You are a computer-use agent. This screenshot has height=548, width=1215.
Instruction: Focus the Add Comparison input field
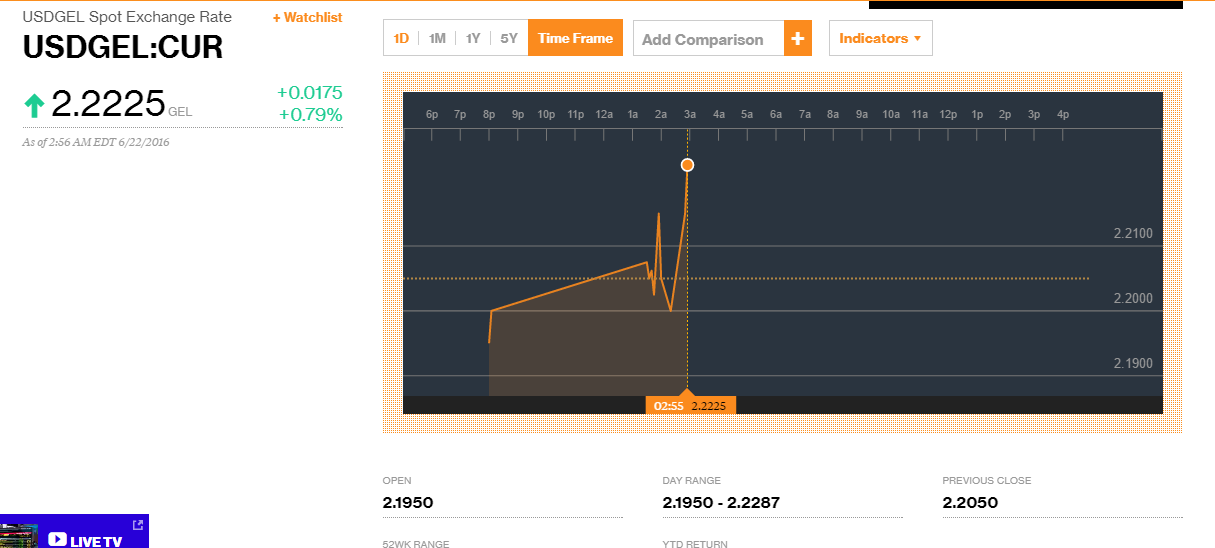[x=709, y=39]
